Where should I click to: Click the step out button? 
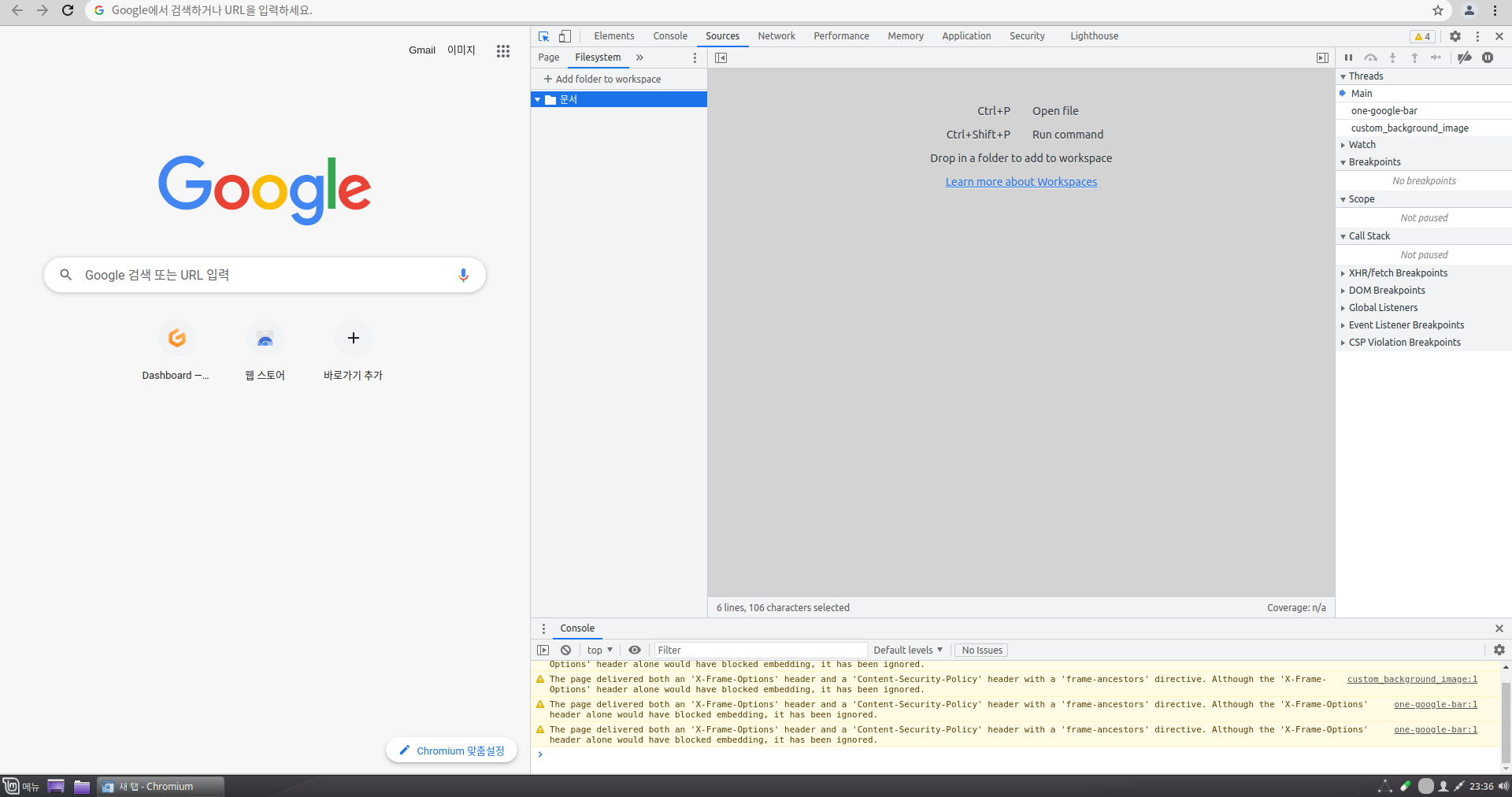coord(1414,57)
